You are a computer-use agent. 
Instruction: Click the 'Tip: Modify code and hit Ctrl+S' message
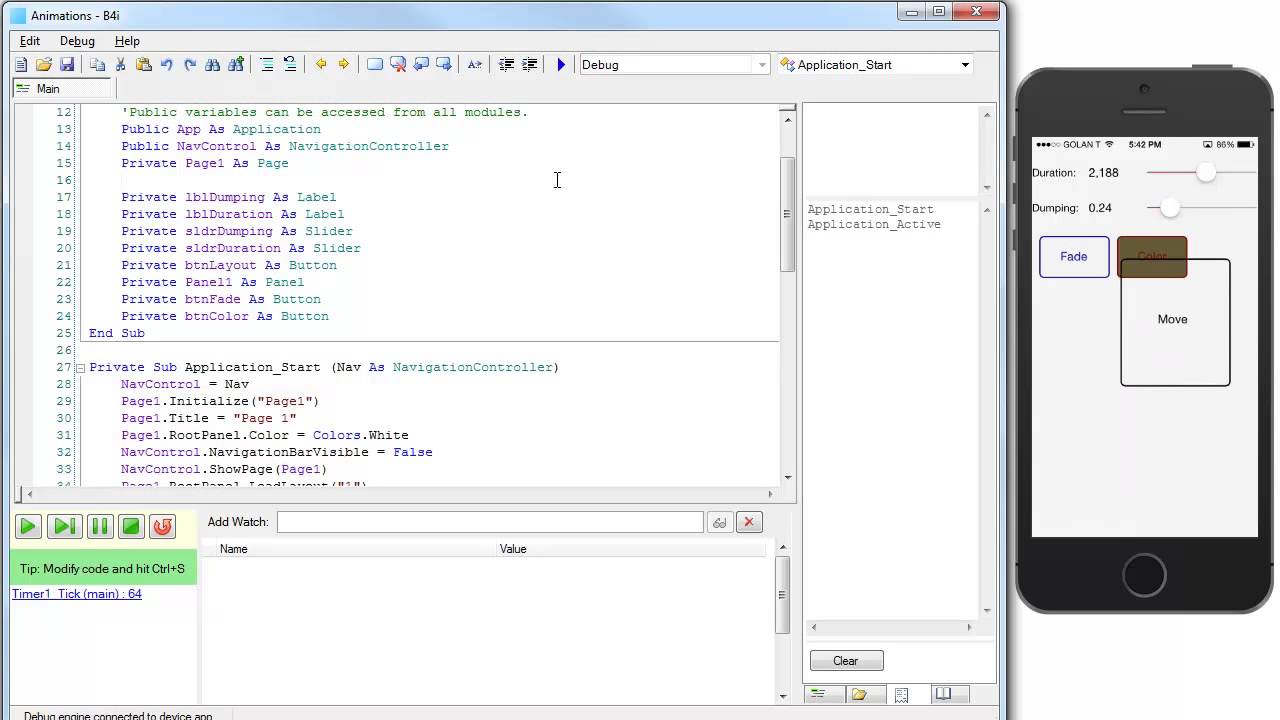[x=102, y=569]
